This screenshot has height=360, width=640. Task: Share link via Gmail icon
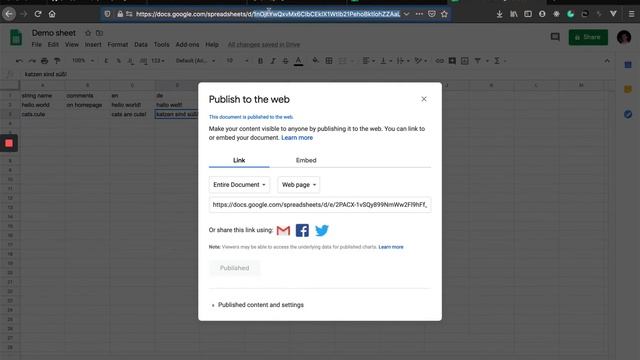(283, 230)
